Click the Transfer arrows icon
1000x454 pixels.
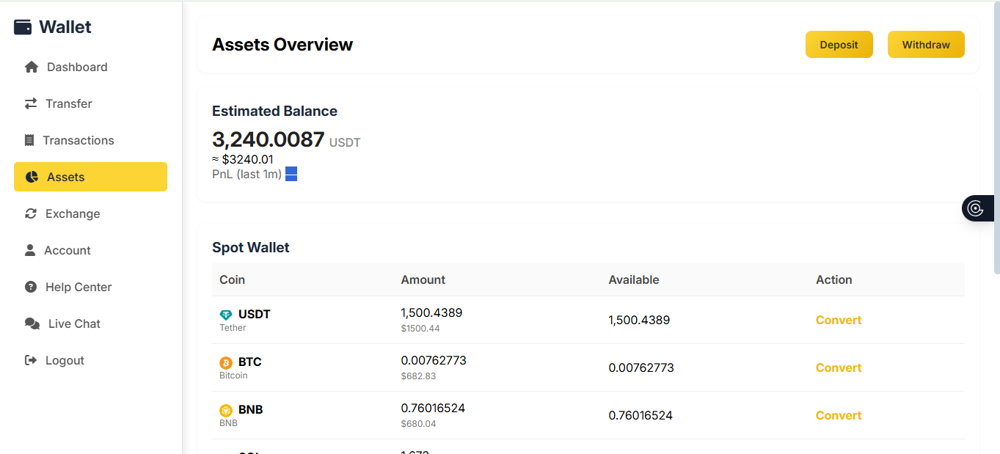pos(31,103)
